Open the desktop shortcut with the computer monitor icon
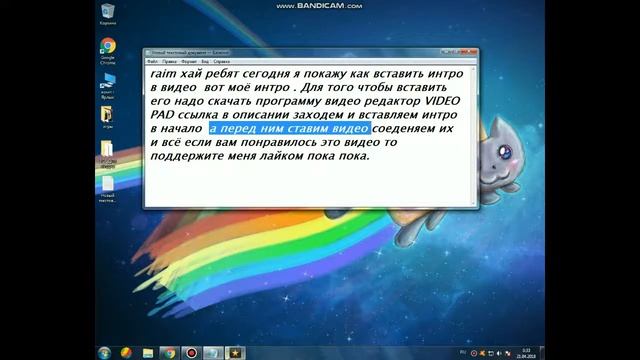640x360 pixels. coord(108,86)
